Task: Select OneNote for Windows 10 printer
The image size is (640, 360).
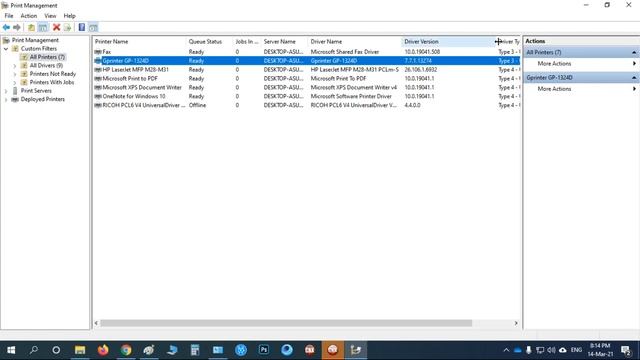Action: [133, 96]
